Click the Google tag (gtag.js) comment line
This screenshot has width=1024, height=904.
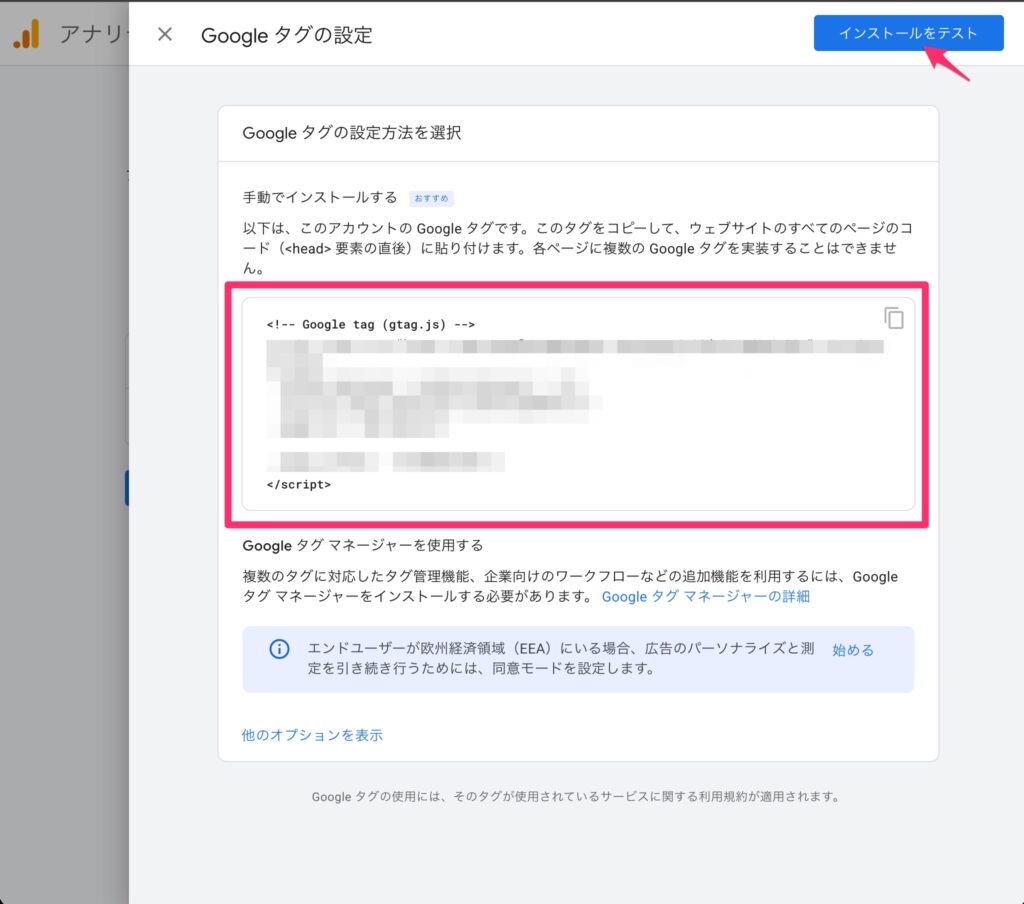[370, 324]
